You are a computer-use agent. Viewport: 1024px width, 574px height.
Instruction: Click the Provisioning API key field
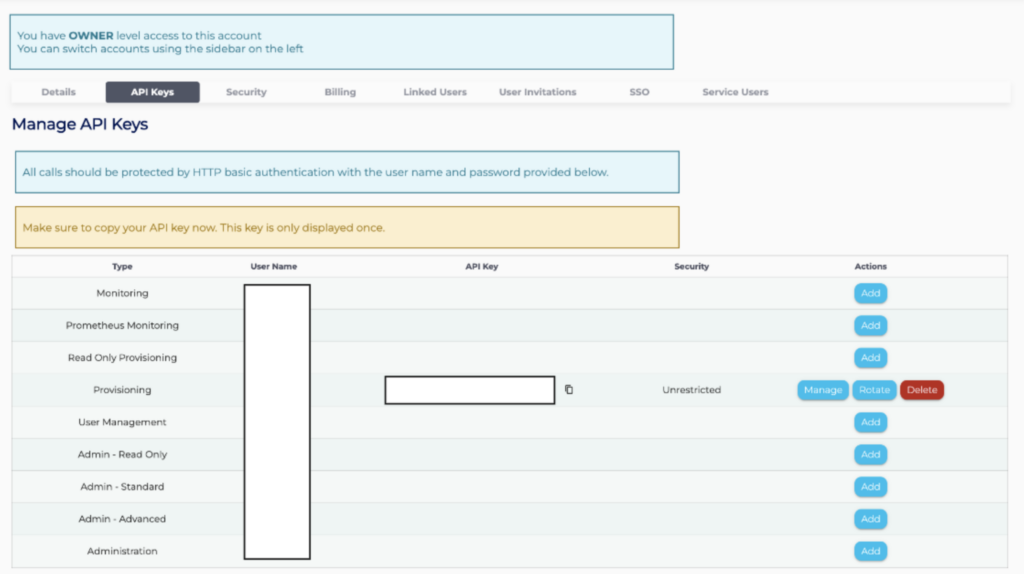coord(469,390)
